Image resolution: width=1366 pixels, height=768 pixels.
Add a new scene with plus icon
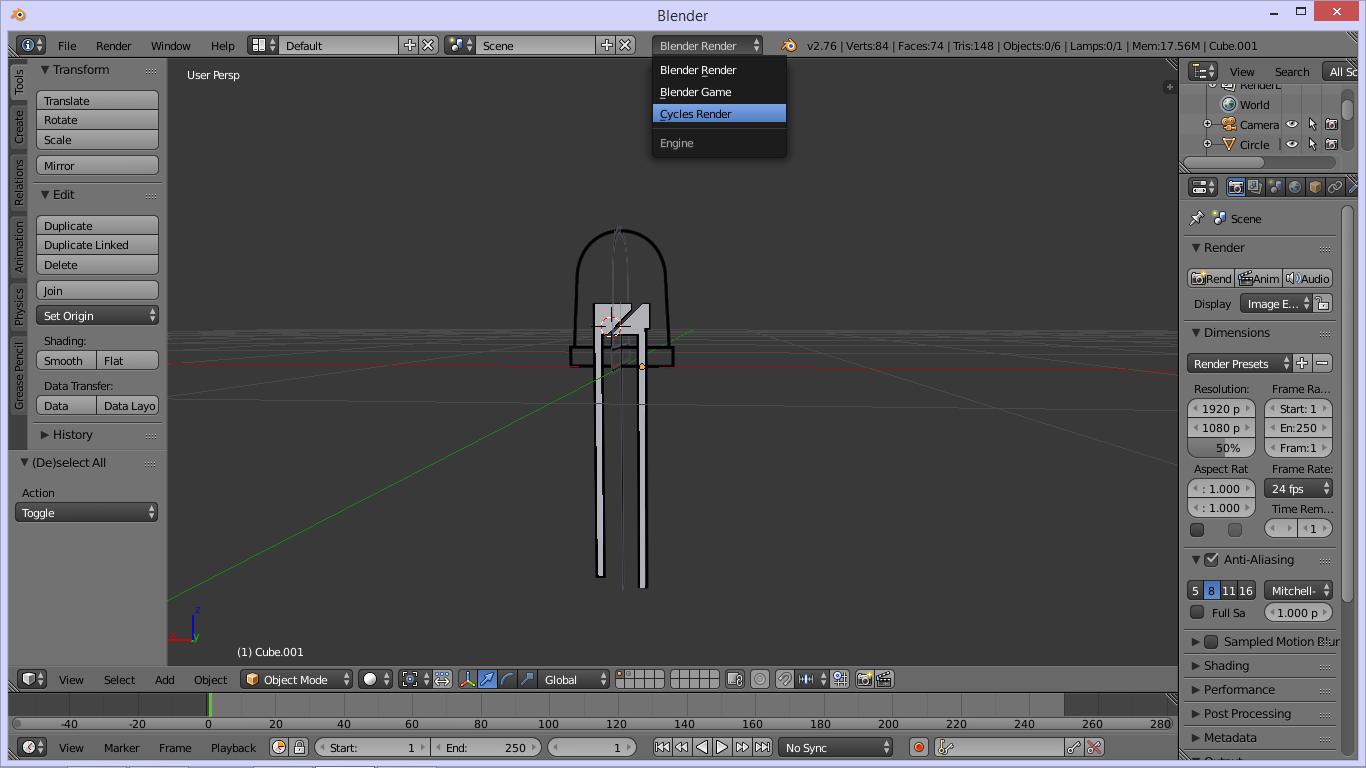[x=606, y=45]
